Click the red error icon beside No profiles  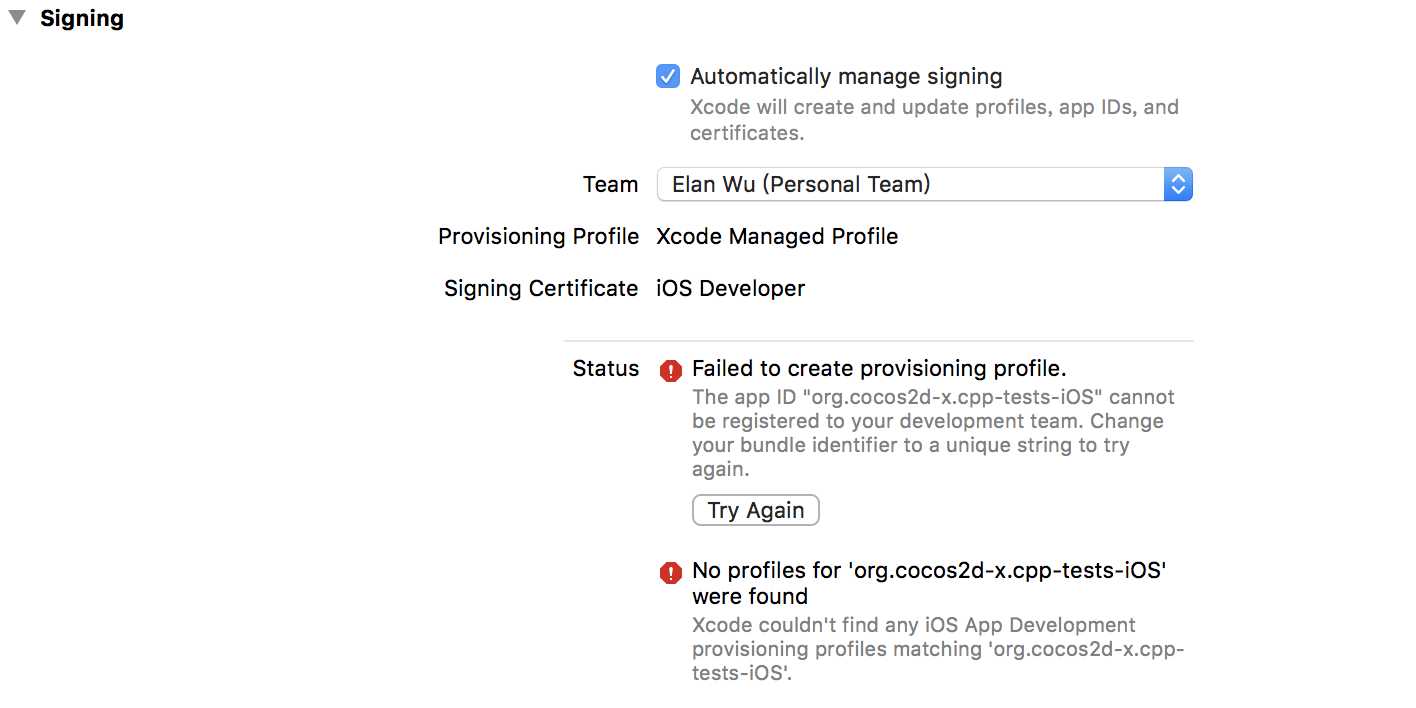671,573
